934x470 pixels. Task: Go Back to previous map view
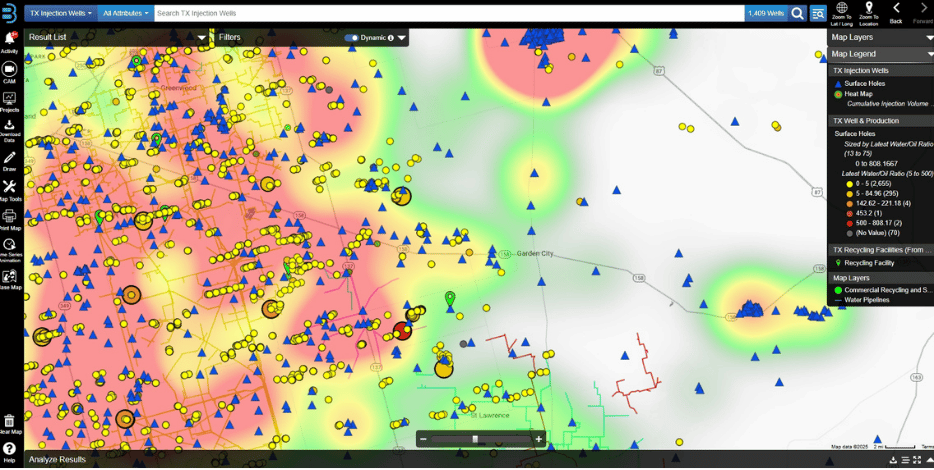[896, 11]
